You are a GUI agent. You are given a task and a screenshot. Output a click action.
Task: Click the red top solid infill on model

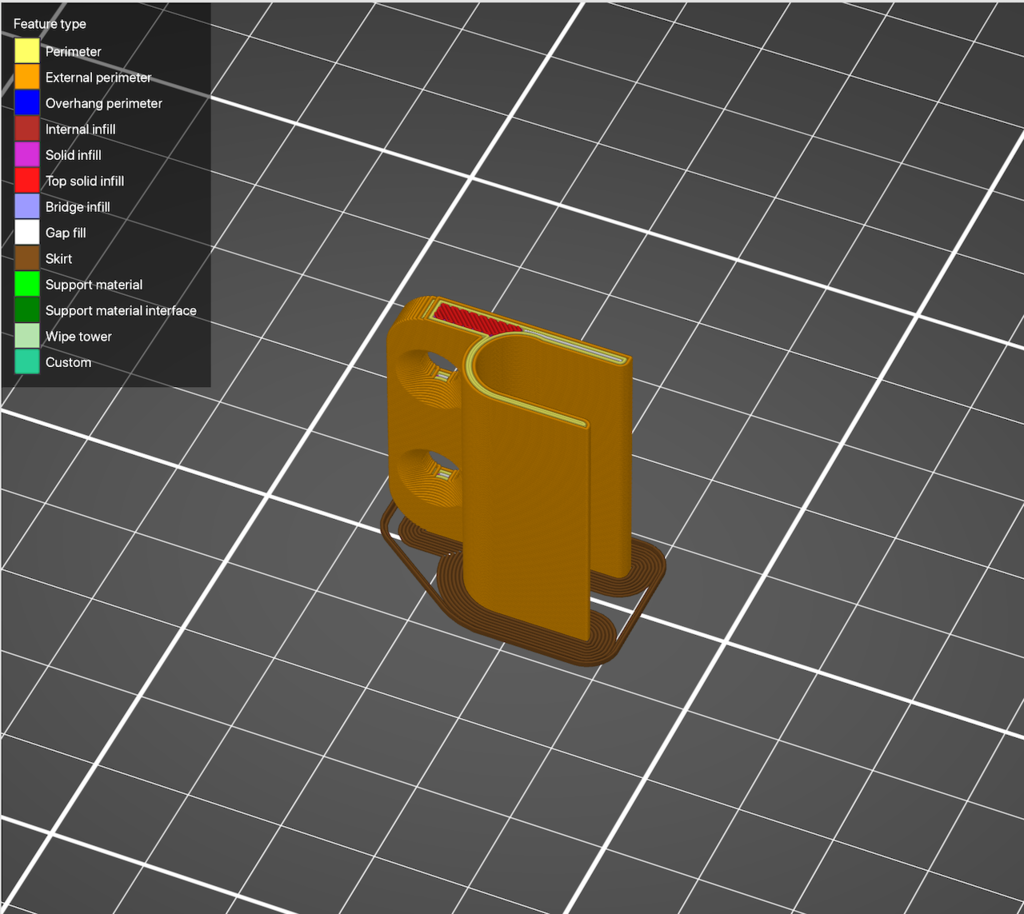point(475,318)
